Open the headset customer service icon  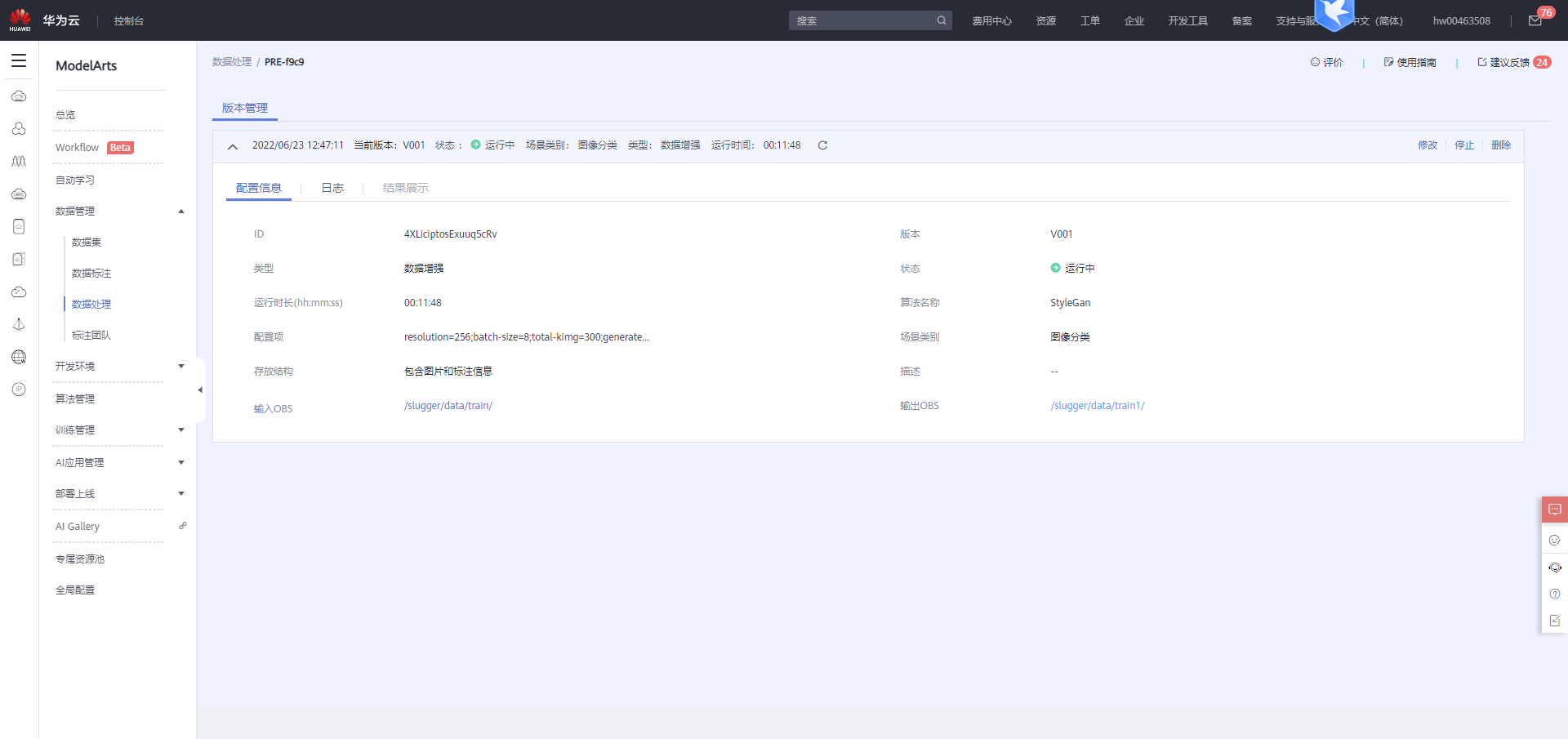click(1555, 567)
